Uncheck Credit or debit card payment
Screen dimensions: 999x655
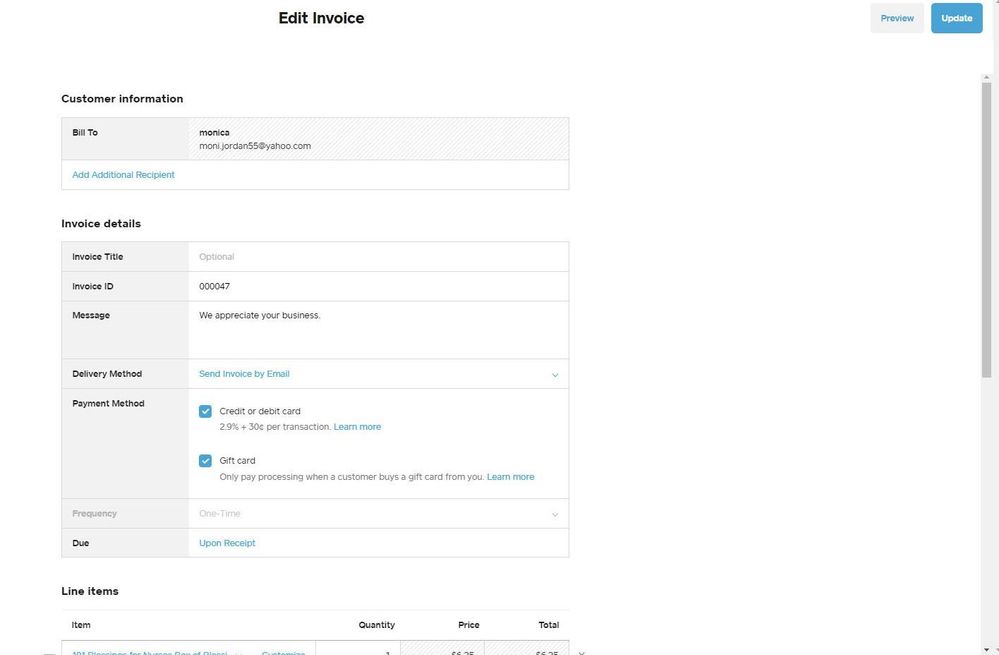205,411
